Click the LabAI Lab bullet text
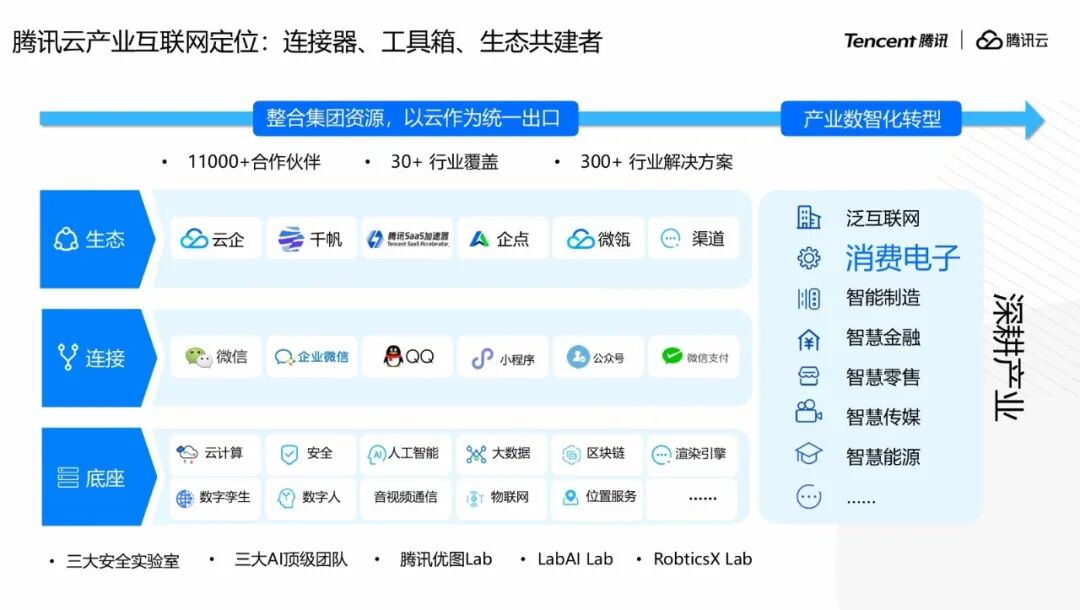The image size is (1080, 610). point(575,559)
